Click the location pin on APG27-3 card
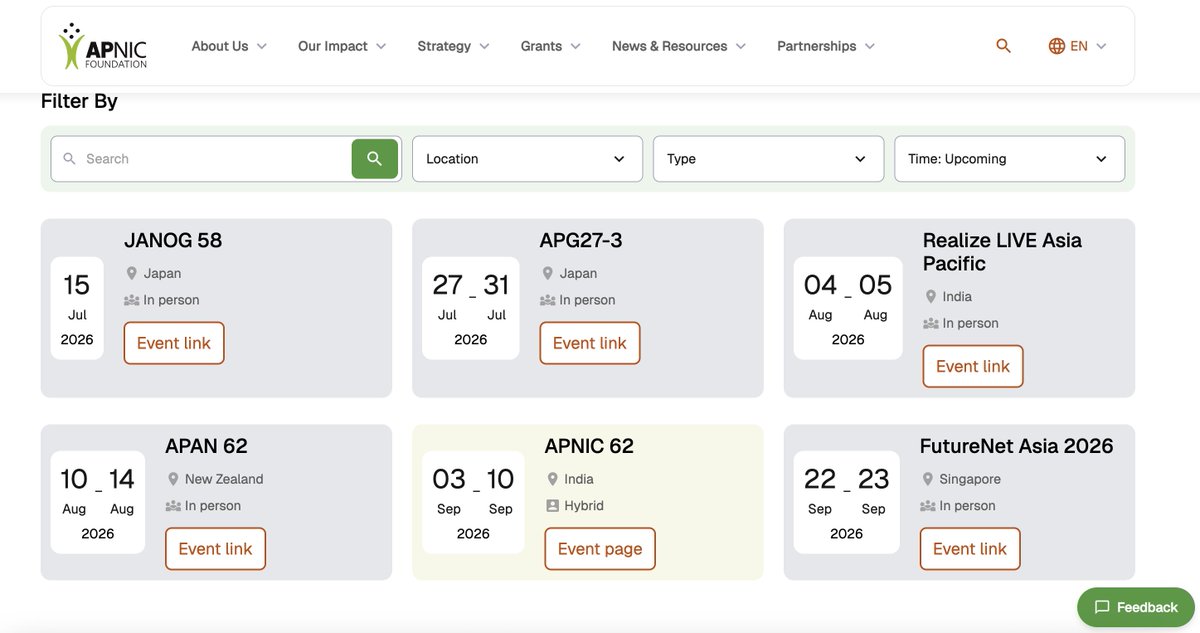This screenshot has height=633, width=1200. tap(547, 273)
